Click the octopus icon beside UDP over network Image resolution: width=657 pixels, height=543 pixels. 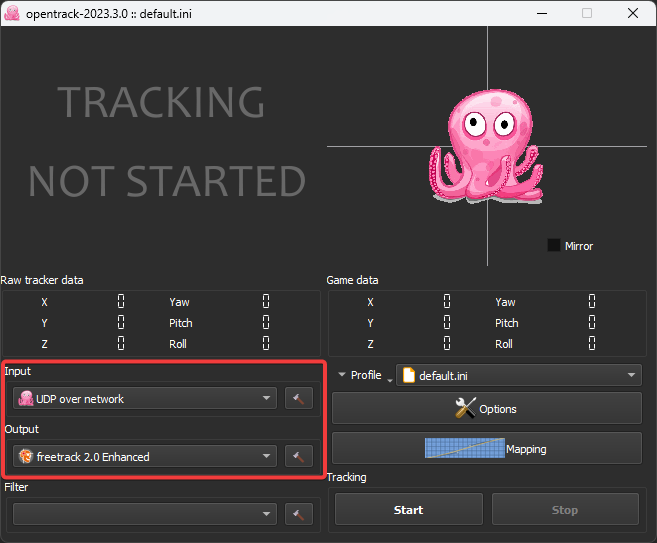[x=26, y=399]
